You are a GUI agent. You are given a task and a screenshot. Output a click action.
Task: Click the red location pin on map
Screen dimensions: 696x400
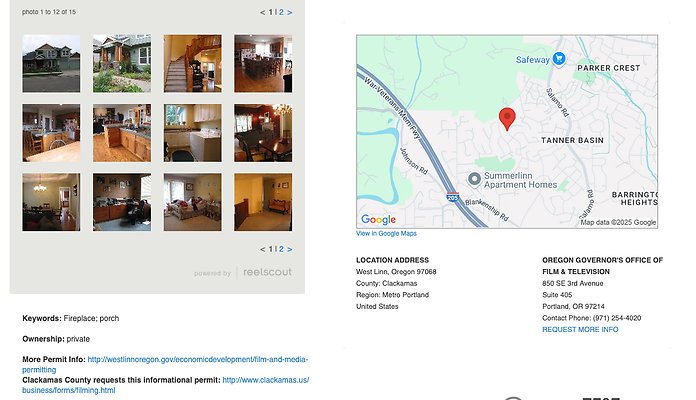tap(507, 119)
